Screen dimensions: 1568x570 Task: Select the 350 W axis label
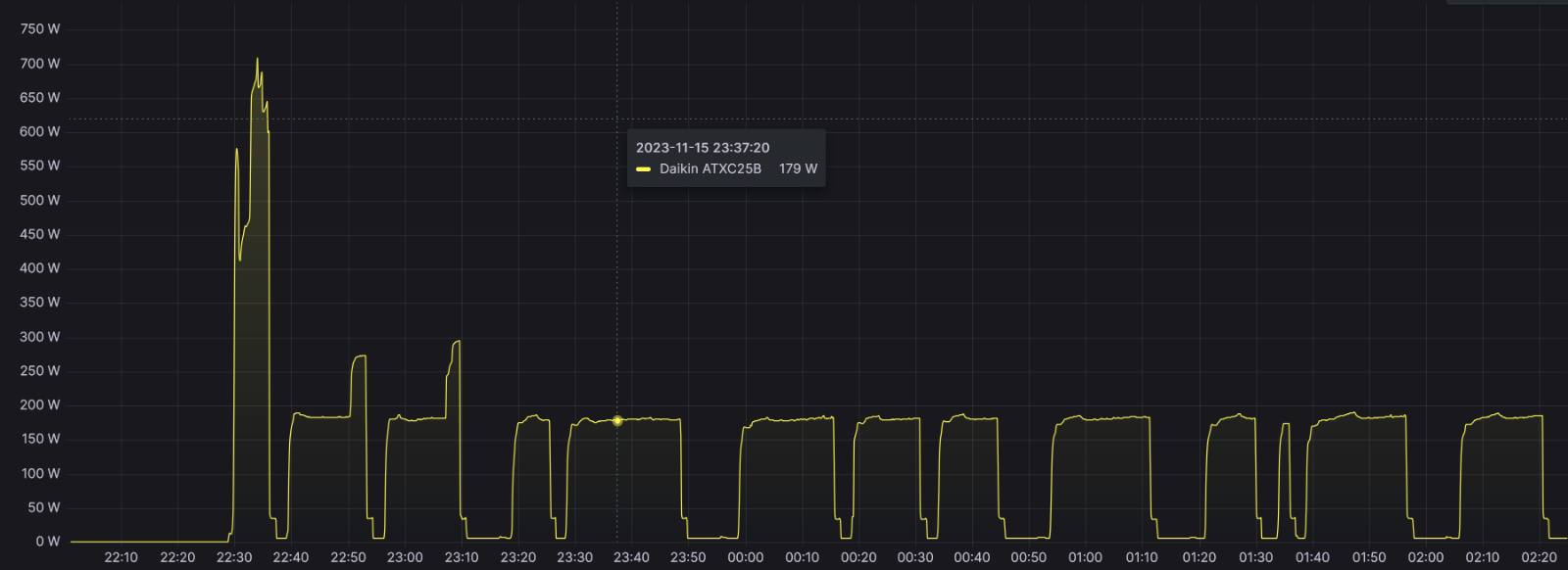pyautogui.click(x=40, y=302)
